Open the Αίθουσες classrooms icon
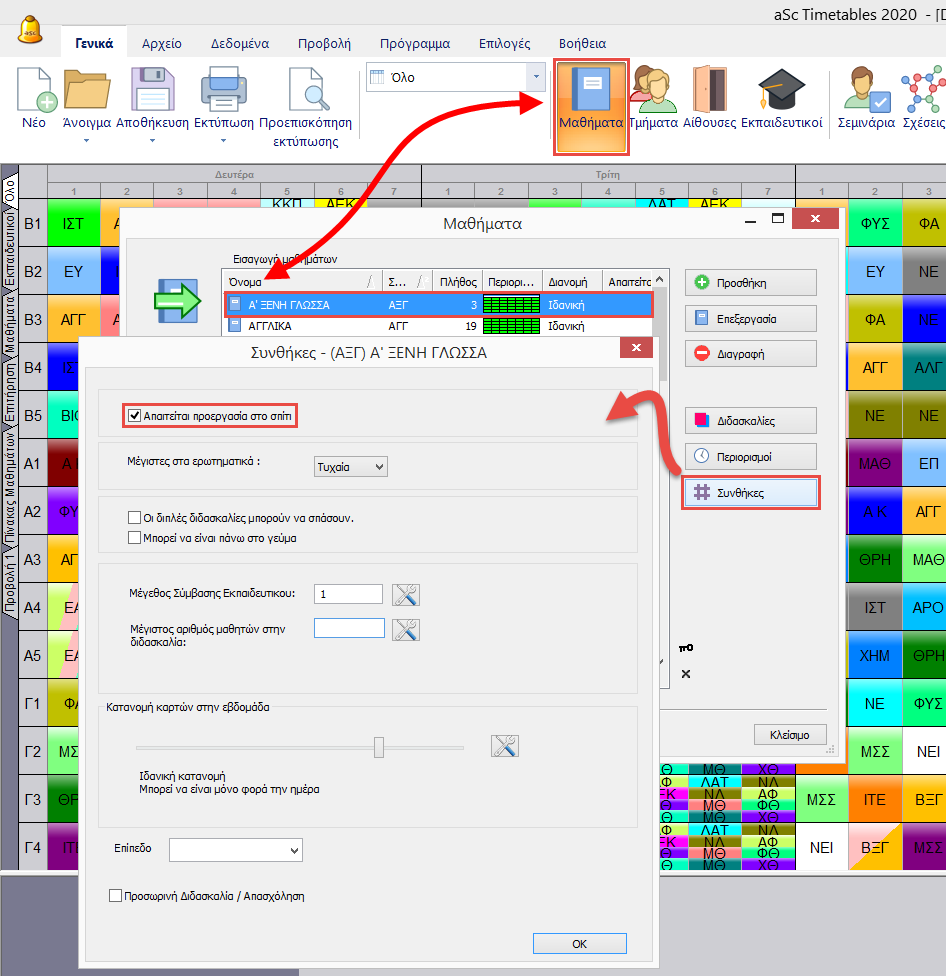The height and width of the screenshot is (976, 946). 709,92
